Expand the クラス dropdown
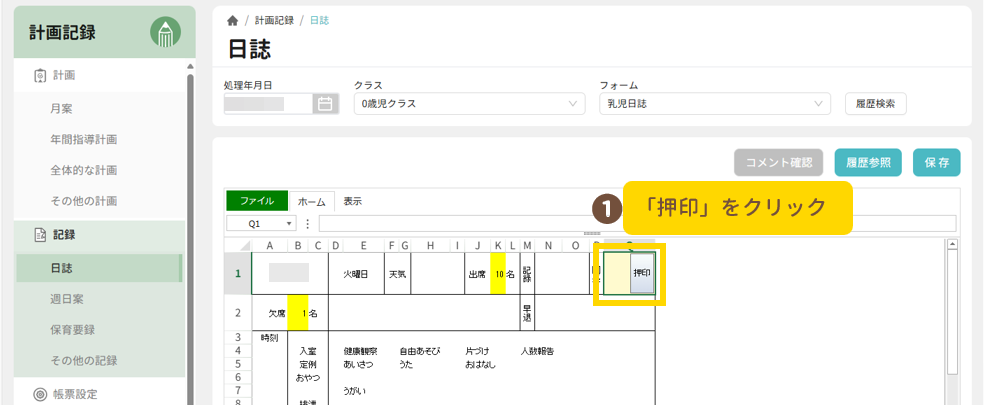Viewport: 984px width, 405px height. pos(573,103)
